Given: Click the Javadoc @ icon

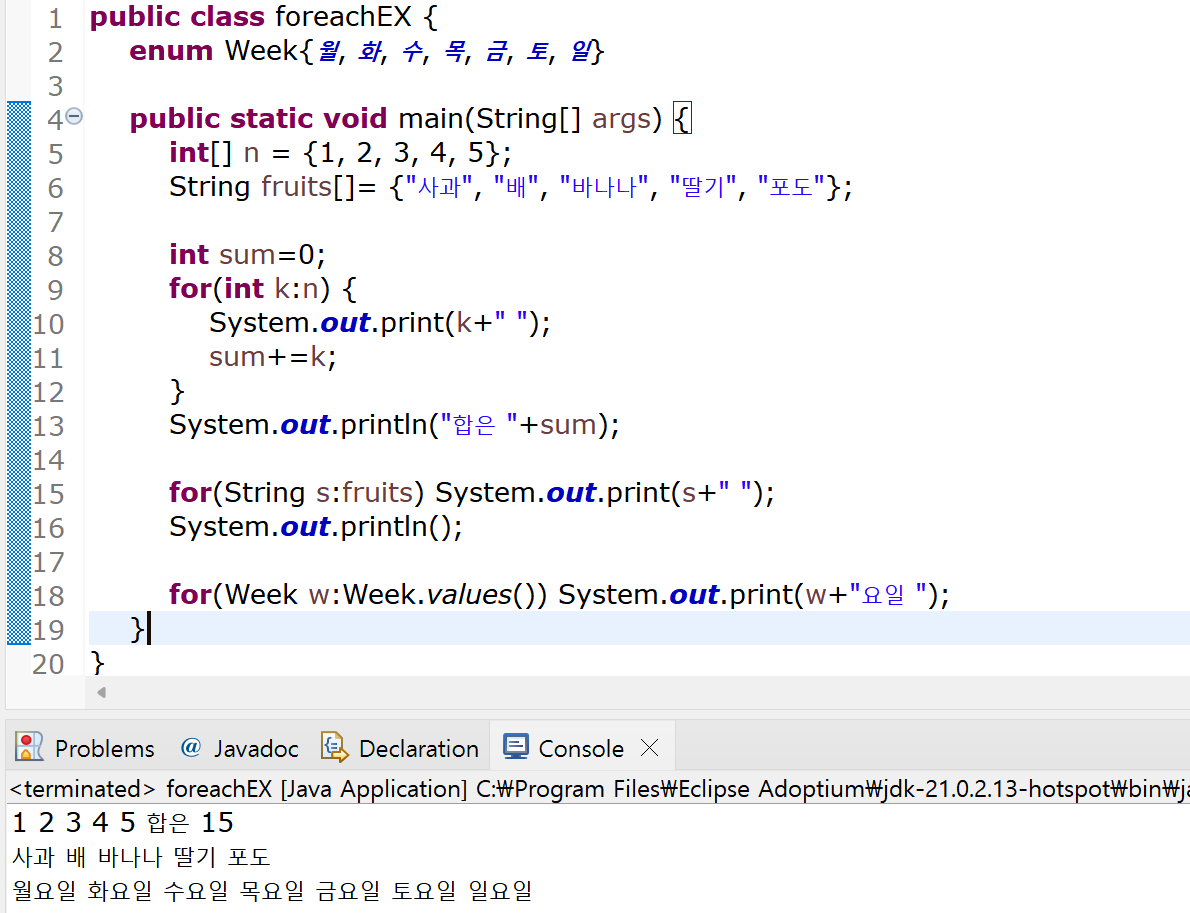Looking at the screenshot, I should coord(190,748).
